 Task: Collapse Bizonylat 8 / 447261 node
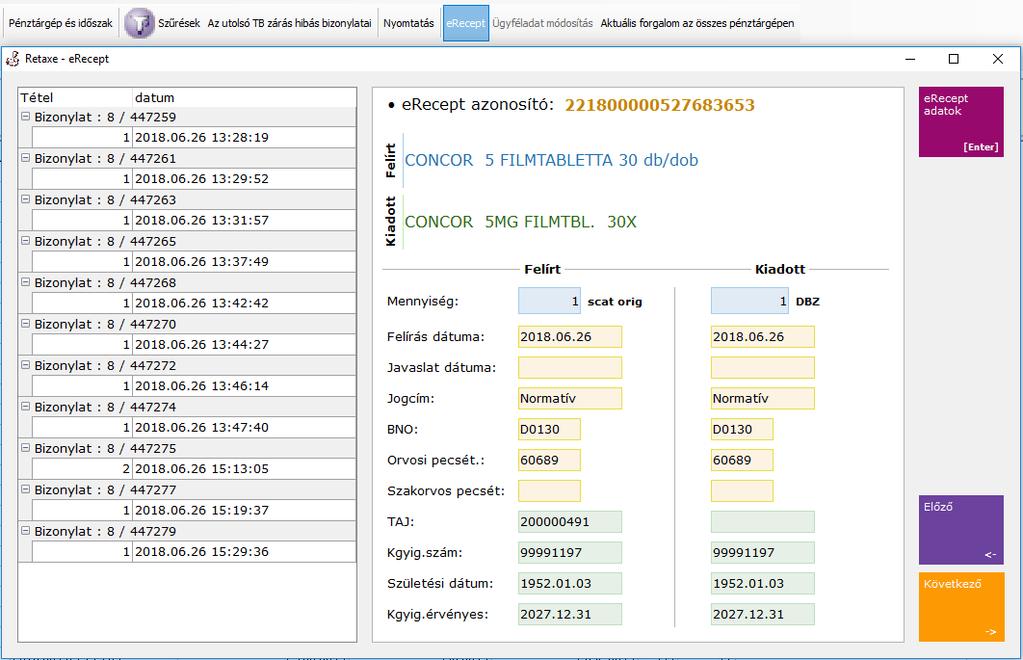pos(25,158)
